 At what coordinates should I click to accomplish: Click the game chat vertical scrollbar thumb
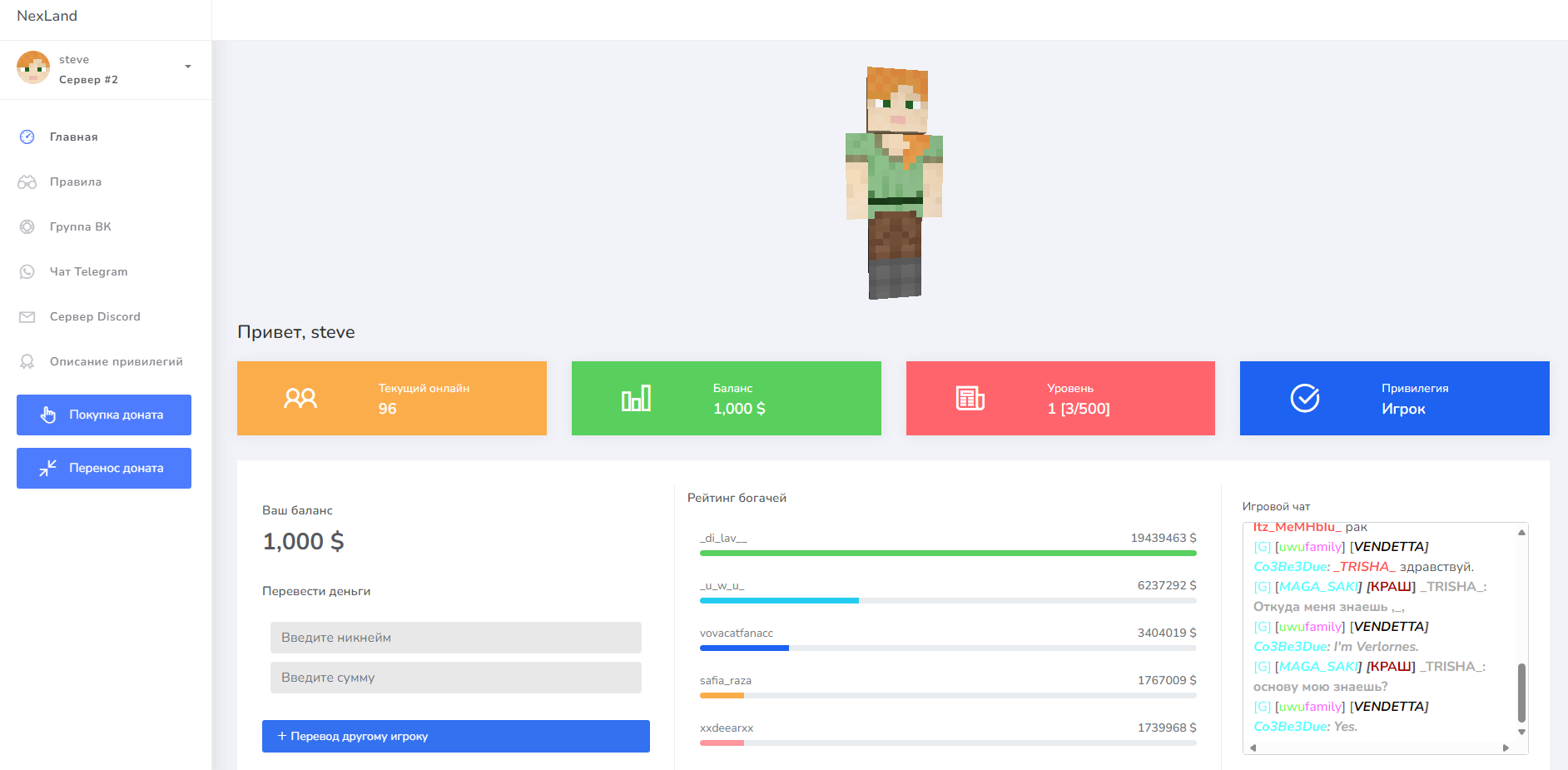(1521, 693)
